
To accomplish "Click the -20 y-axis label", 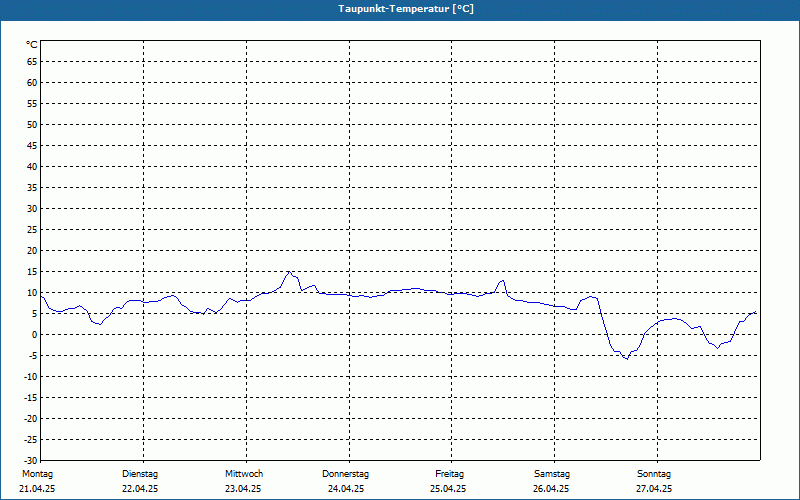I will tap(31, 418).
